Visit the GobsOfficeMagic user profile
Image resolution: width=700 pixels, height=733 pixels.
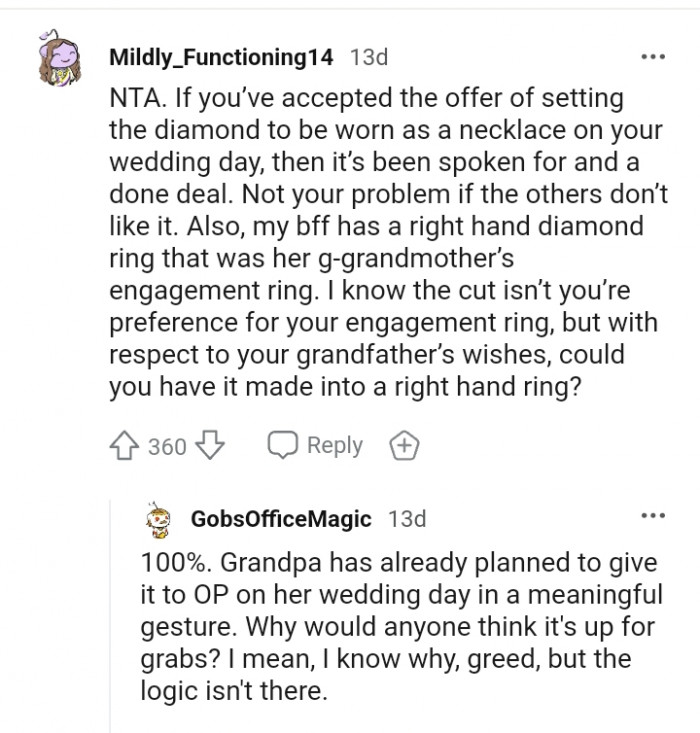280,519
